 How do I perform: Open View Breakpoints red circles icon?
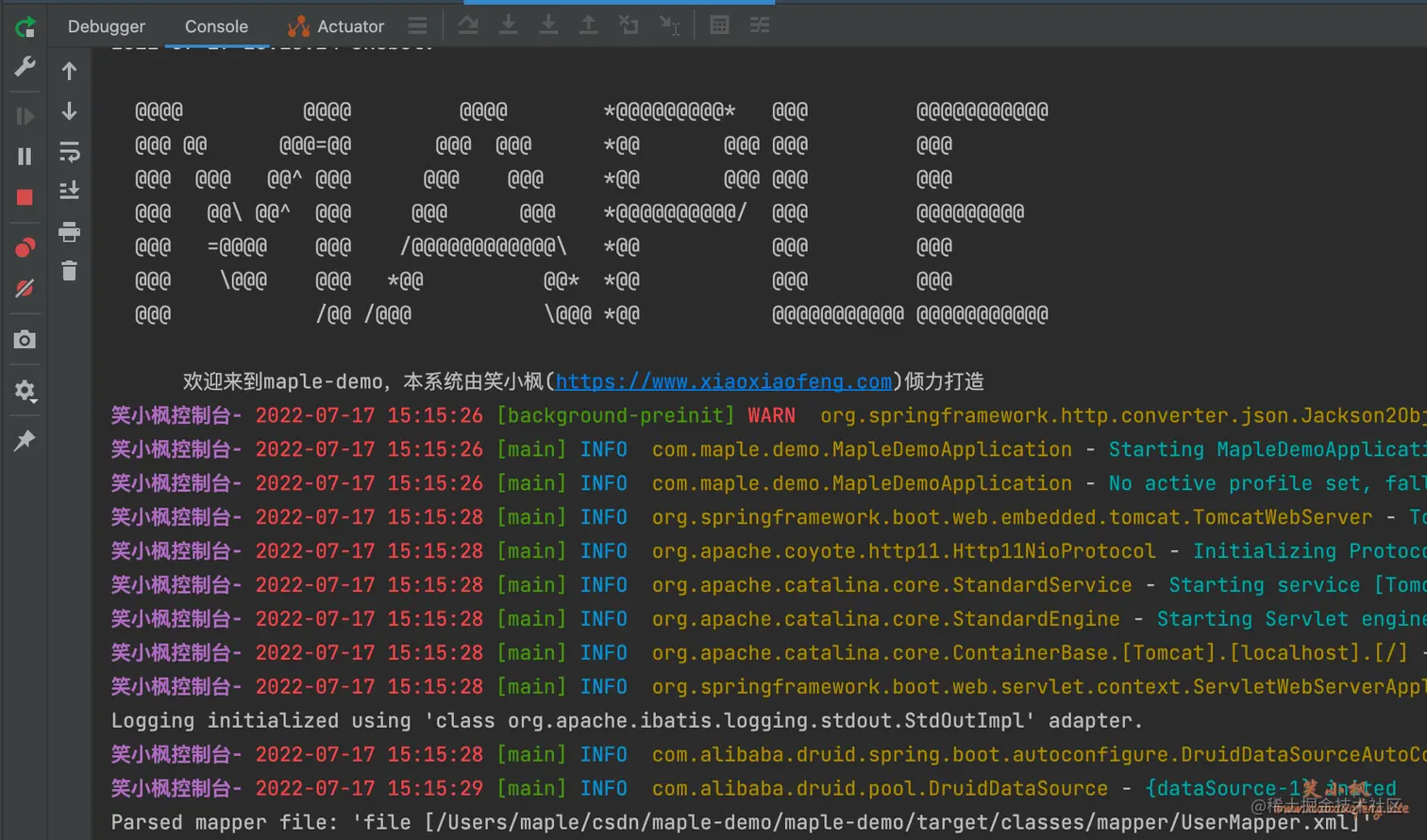coord(25,247)
